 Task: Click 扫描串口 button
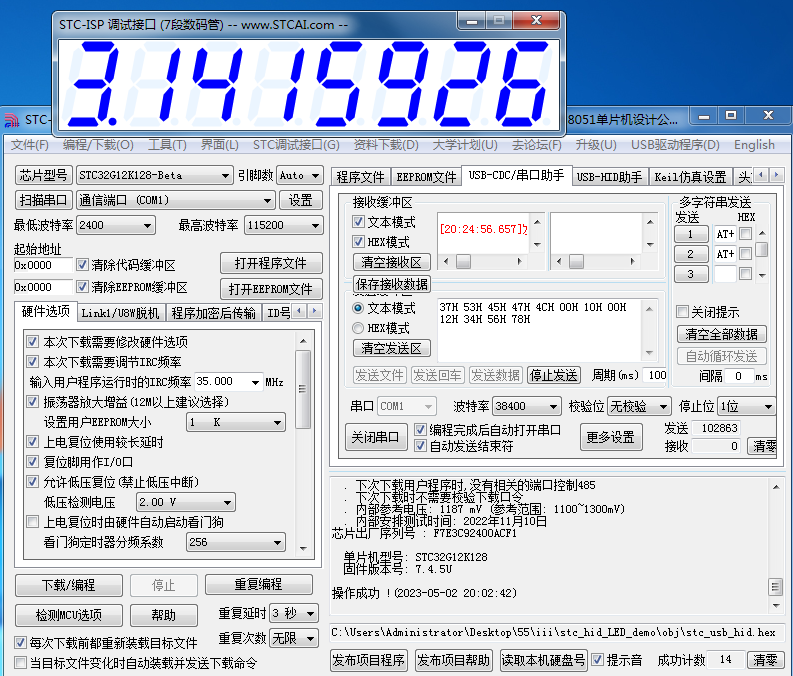tap(43, 200)
